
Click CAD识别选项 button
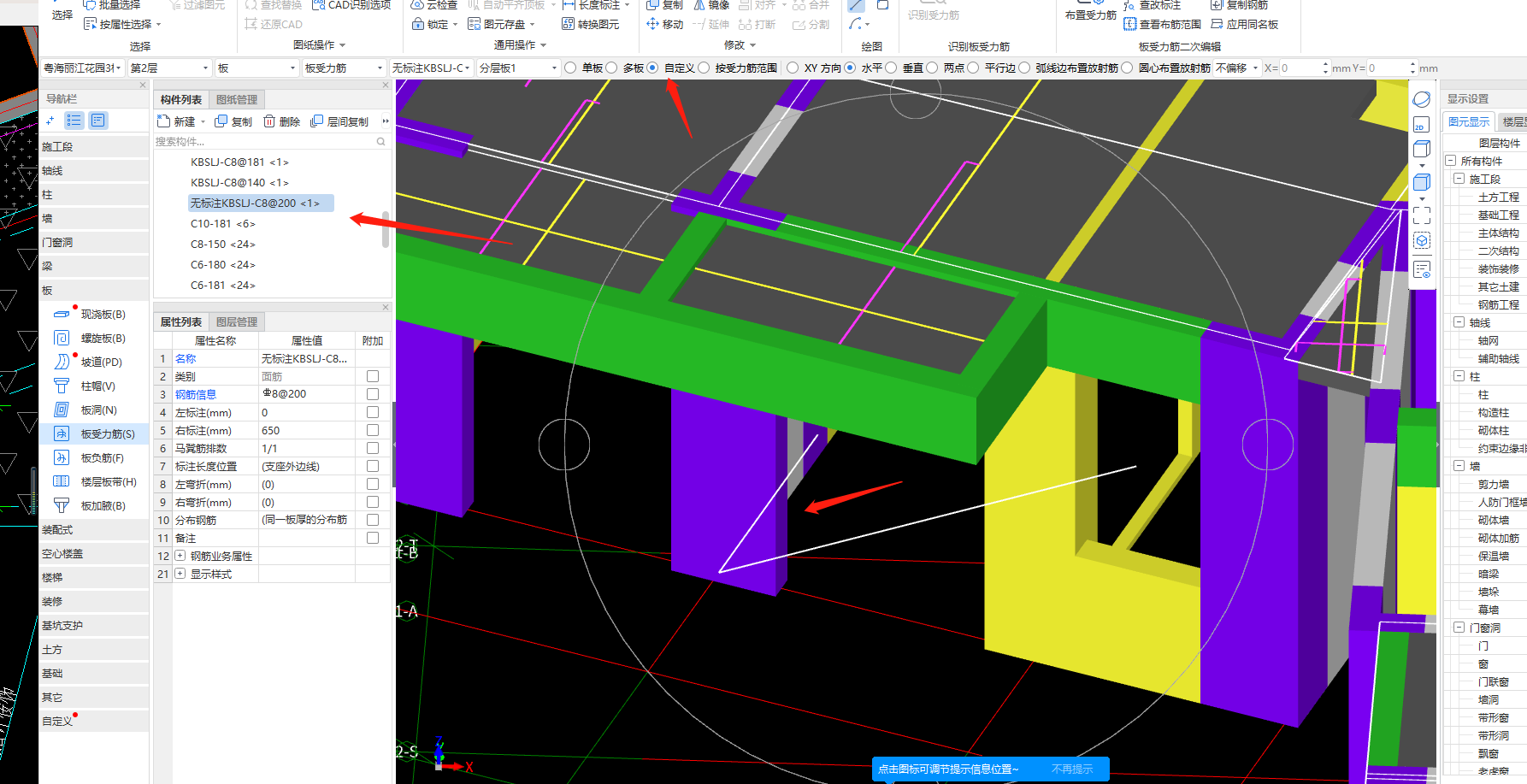(x=352, y=4)
